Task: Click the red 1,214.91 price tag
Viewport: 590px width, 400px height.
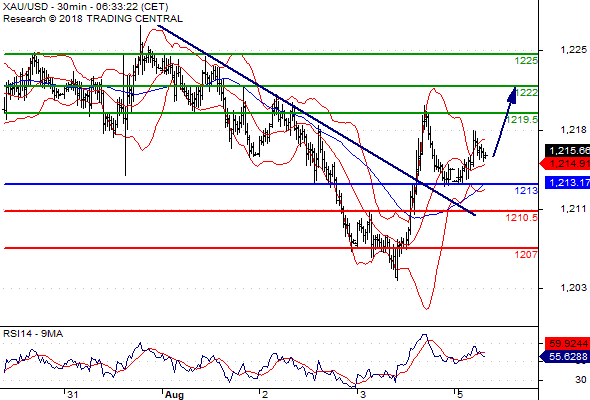Action: (565, 164)
